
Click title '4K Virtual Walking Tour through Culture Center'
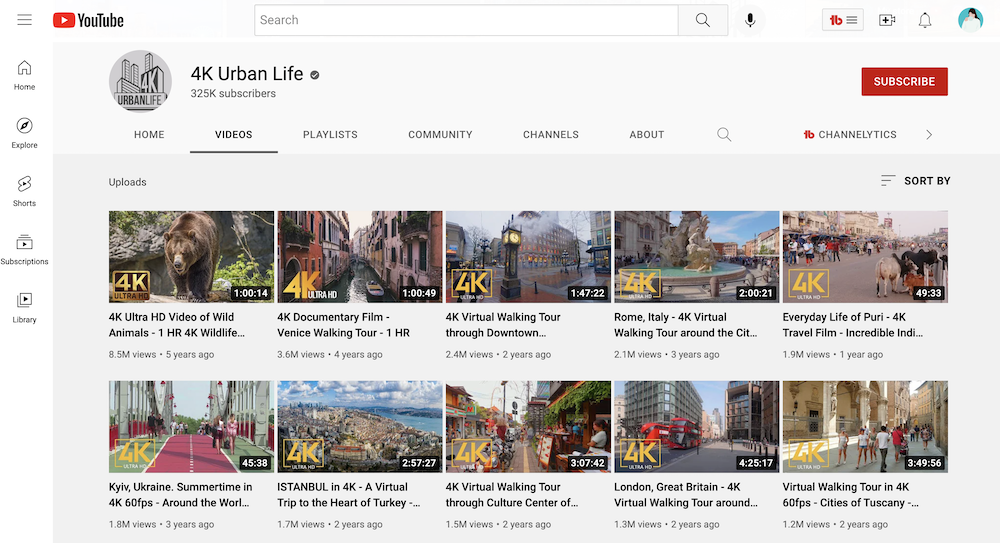pos(512,495)
